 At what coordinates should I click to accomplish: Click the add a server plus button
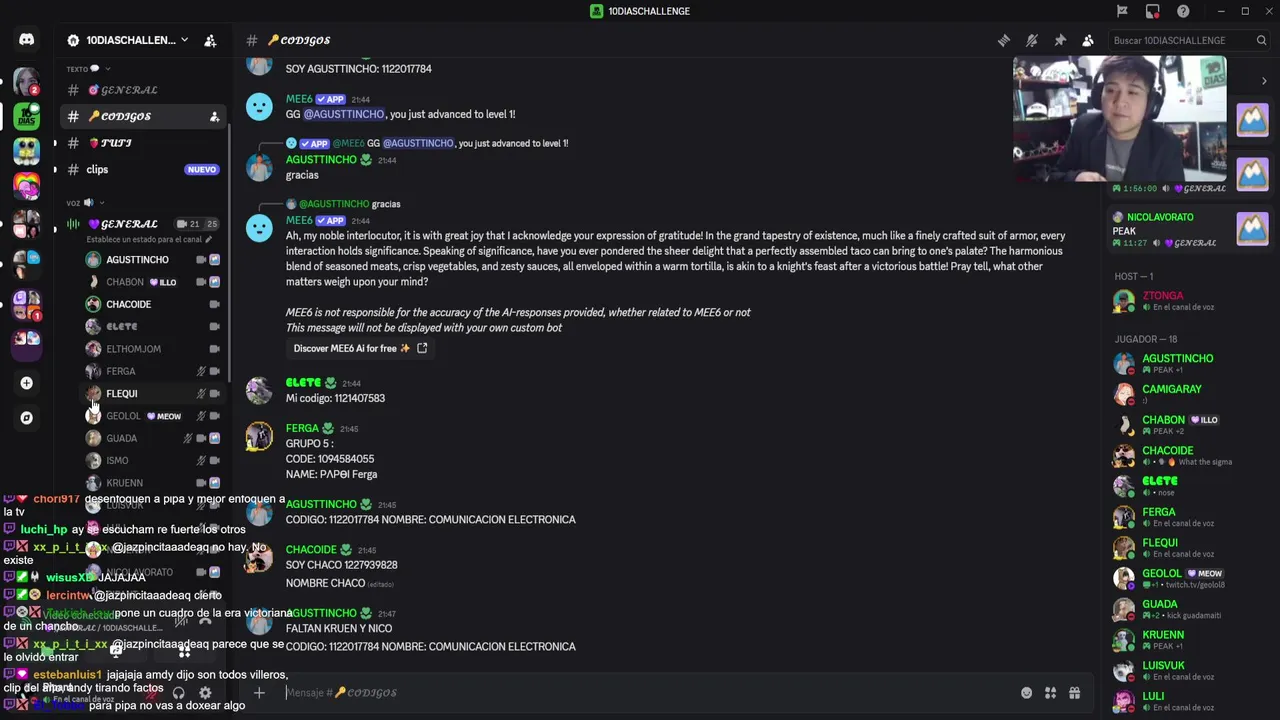27,383
